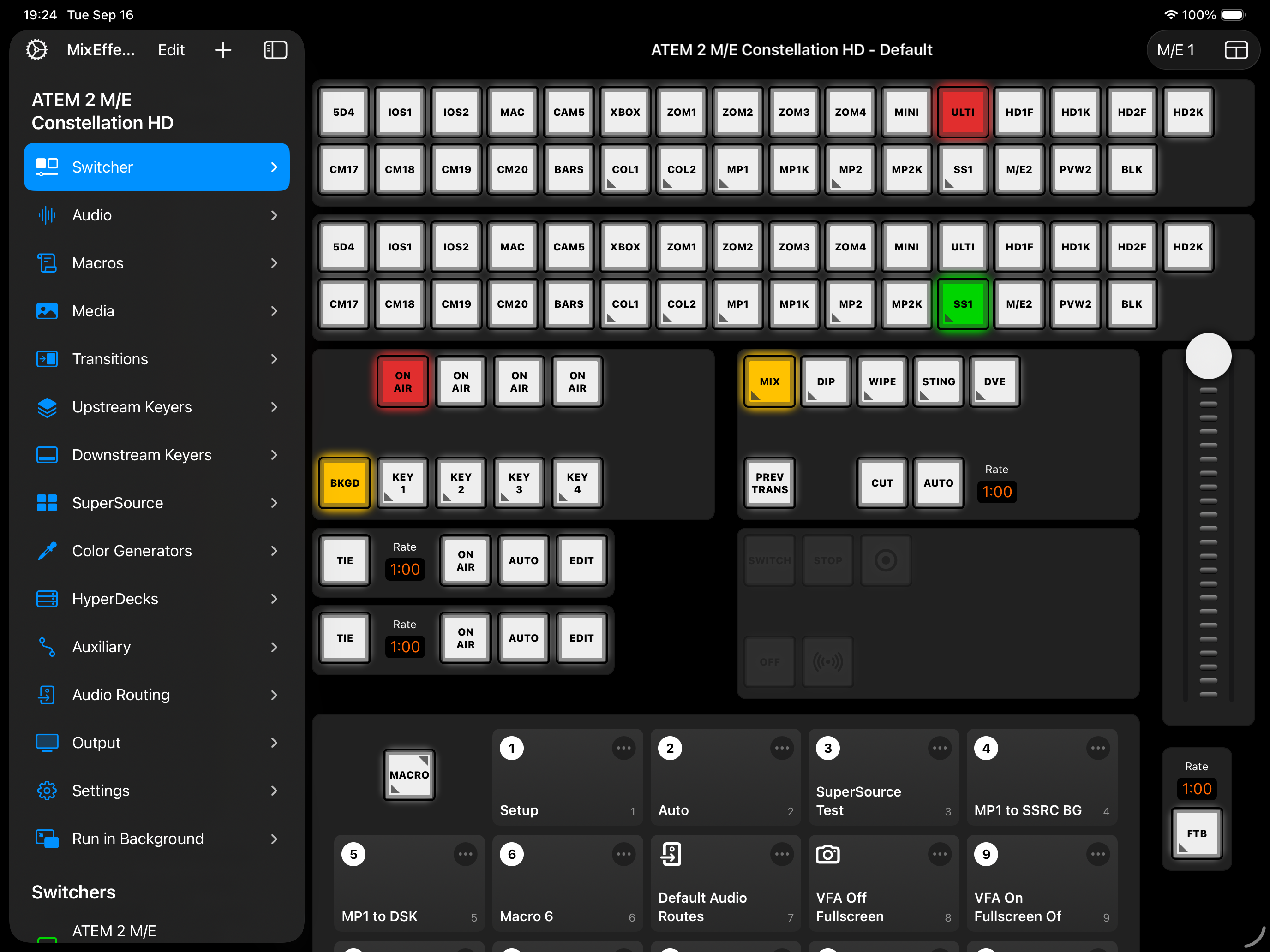The height and width of the screenshot is (952, 1270).
Task: Click the camera icon on VFA Off Fullscreen
Action: pyautogui.click(x=827, y=854)
